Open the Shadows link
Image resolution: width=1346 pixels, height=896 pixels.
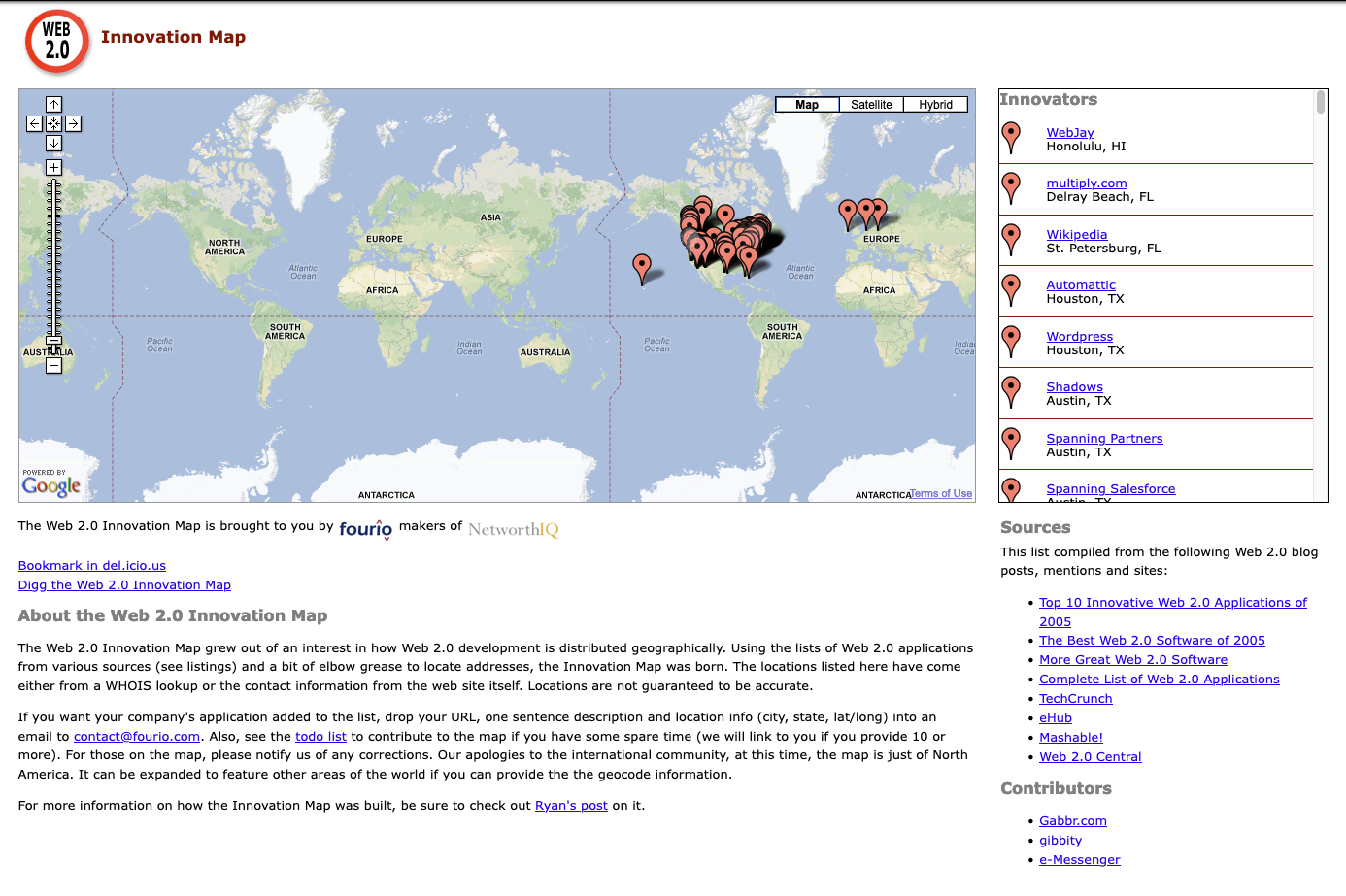click(1074, 387)
